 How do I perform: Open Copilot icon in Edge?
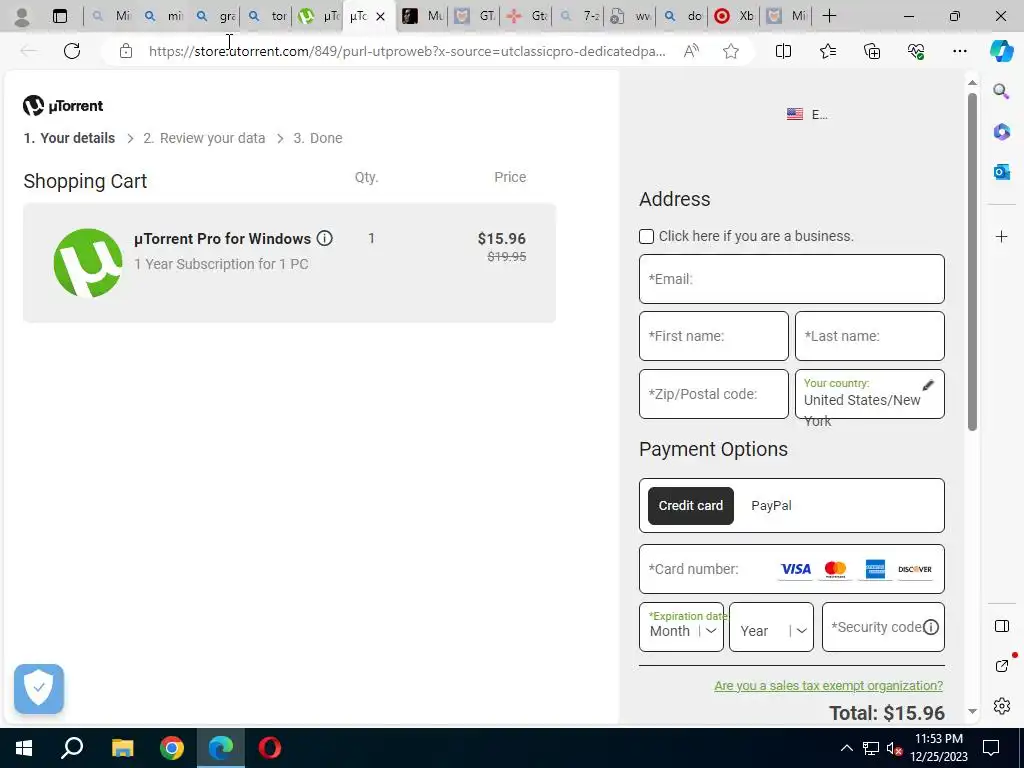coord(1001,51)
